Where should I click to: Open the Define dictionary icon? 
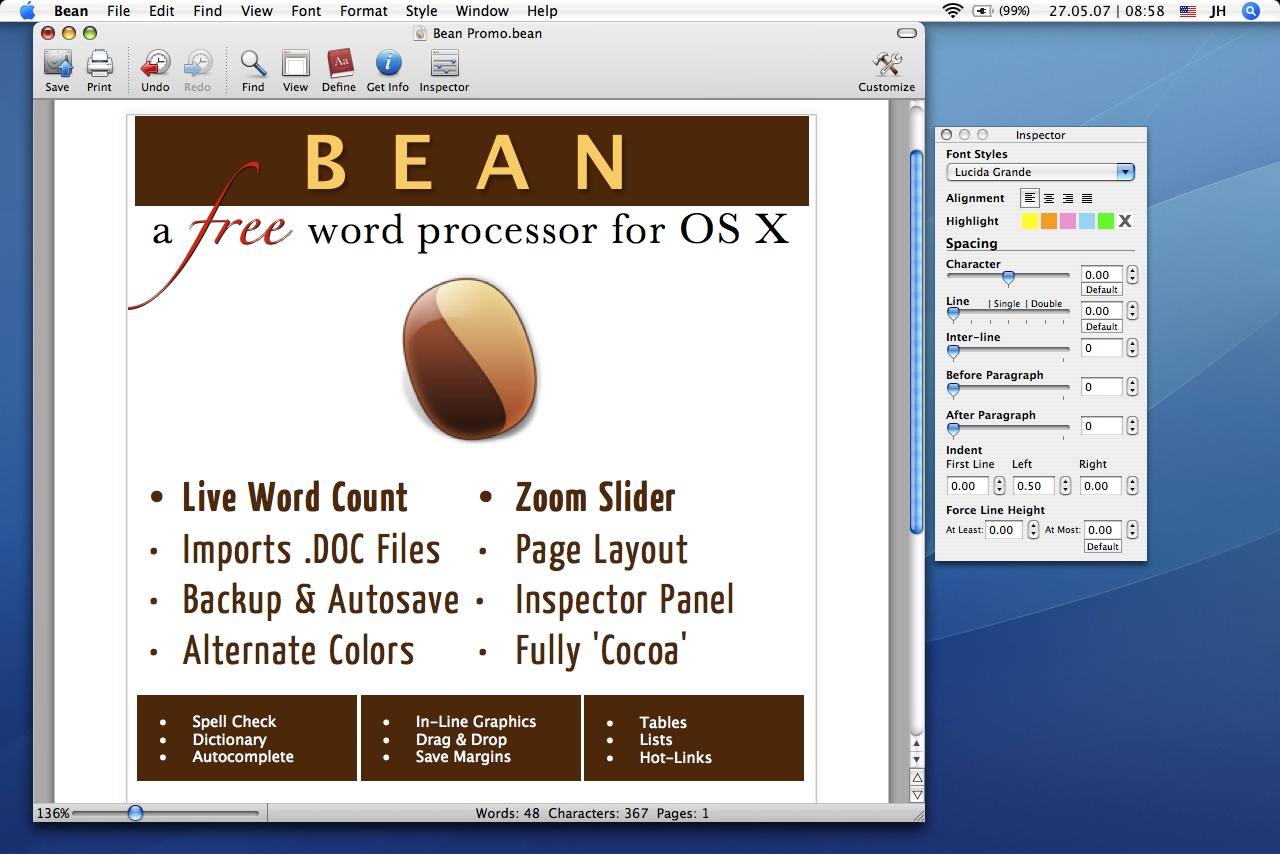[339, 66]
